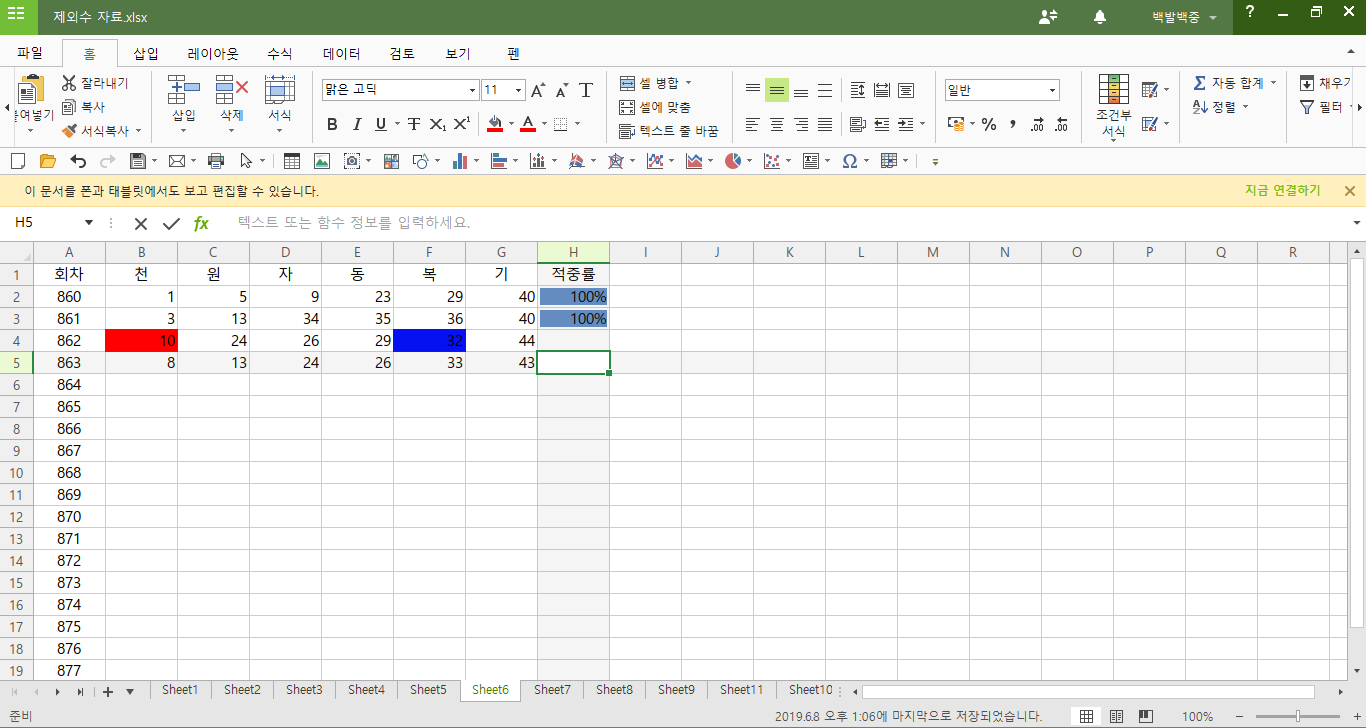This screenshot has width=1366, height=728.
Task: Click the Omega symbol insert icon
Action: point(849,161)
